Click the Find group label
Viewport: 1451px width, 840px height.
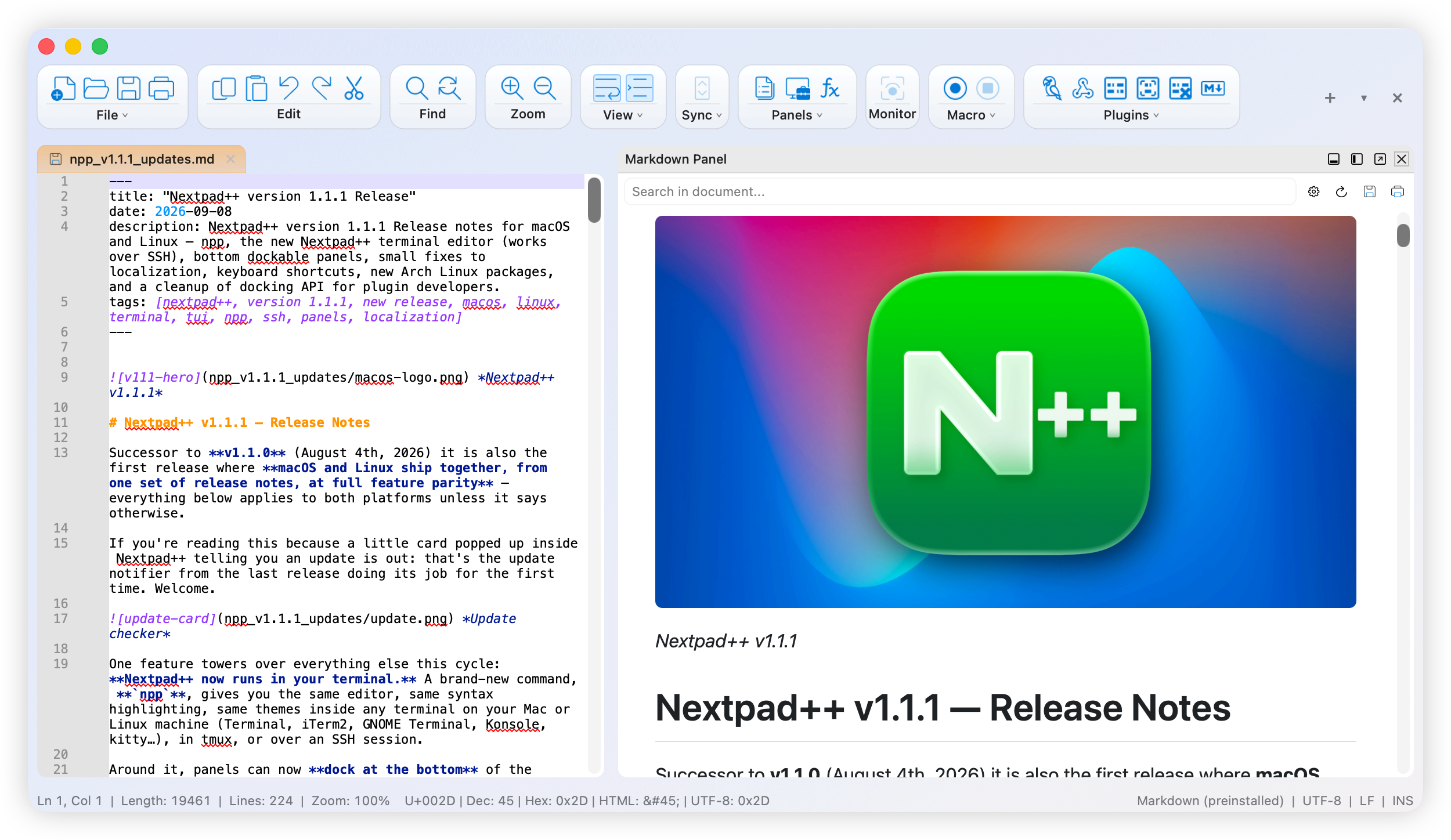tap(433, 114)
